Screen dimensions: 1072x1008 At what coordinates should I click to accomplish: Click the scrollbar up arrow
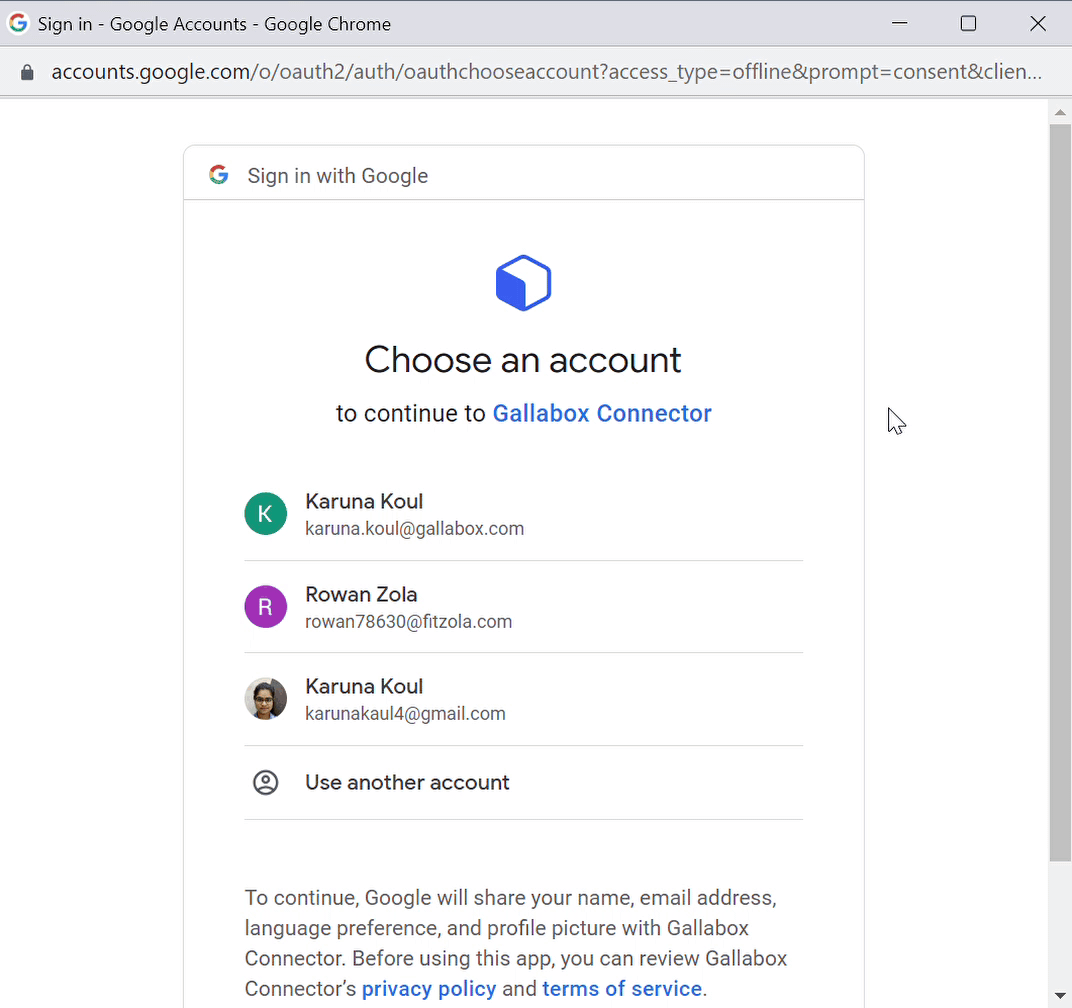(x=1060, y=112)
